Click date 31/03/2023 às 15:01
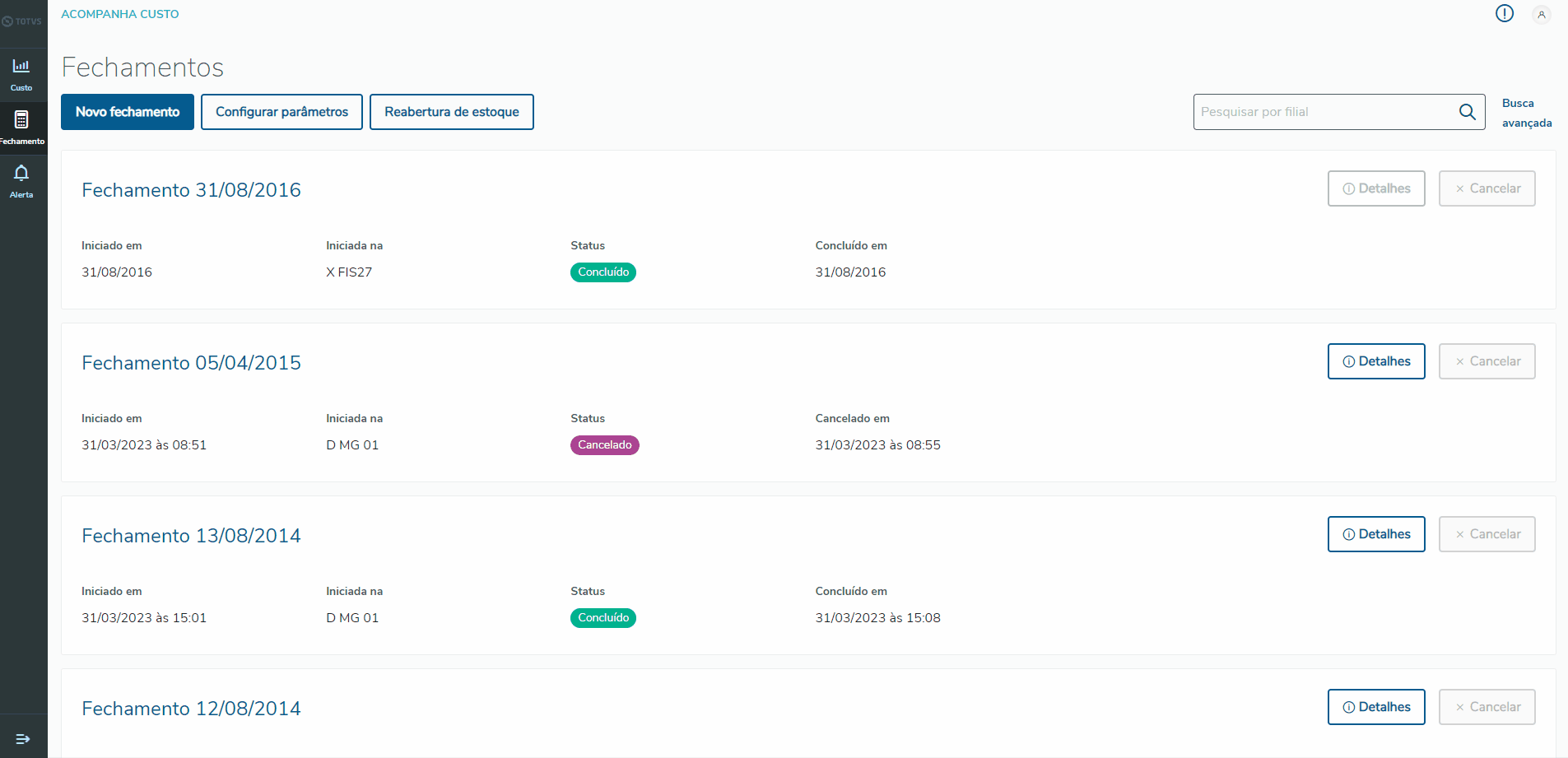The height and width of the screenshot is (758, 1568). coord(144,618)
